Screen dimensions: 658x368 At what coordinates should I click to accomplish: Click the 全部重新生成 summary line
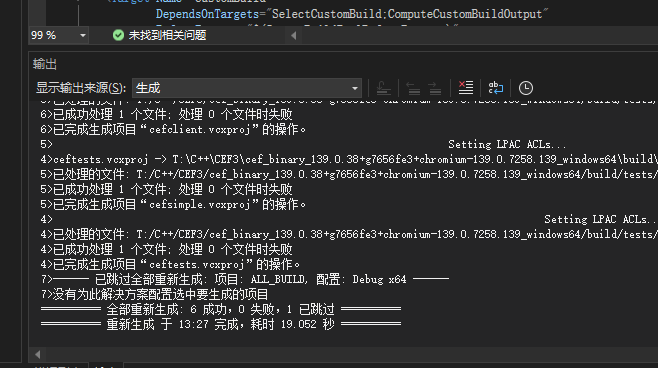(x=221, y=310)
